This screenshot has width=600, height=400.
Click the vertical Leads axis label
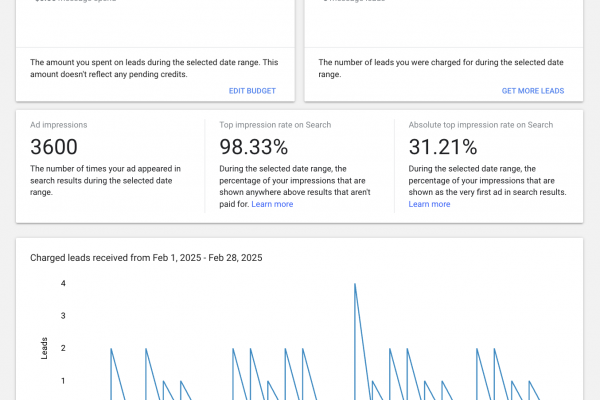tap(44, 348)
